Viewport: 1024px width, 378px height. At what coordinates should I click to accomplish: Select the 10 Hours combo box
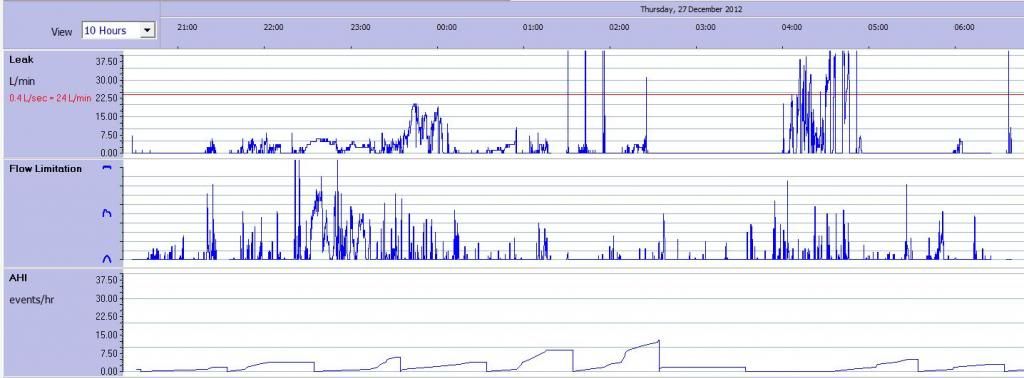(119, 31)
